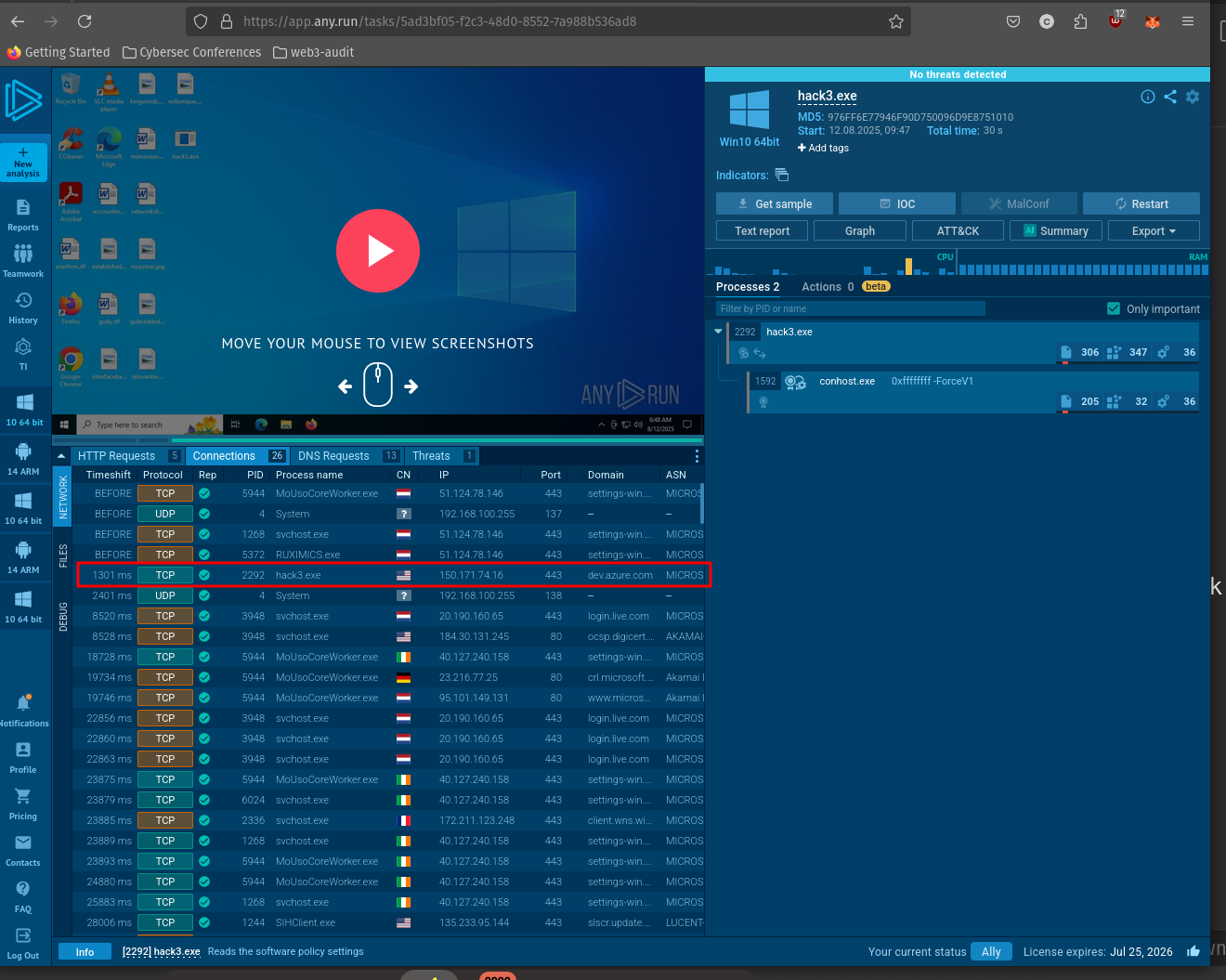Select the Processes tab
This screenshot has width=1226, height=980.
tap(748, 287)
